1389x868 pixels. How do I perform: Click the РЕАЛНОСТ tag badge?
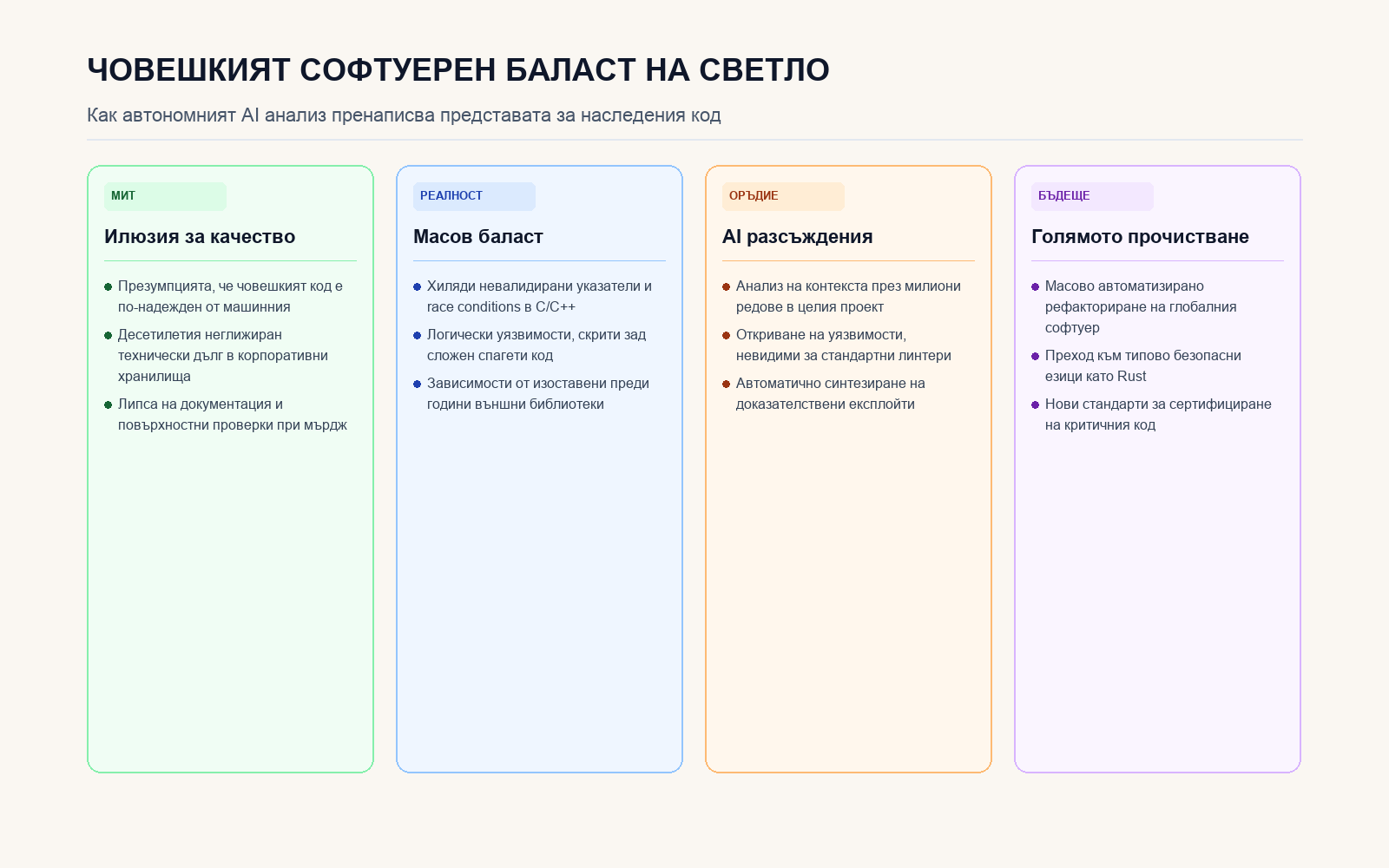tap(474, 196)
